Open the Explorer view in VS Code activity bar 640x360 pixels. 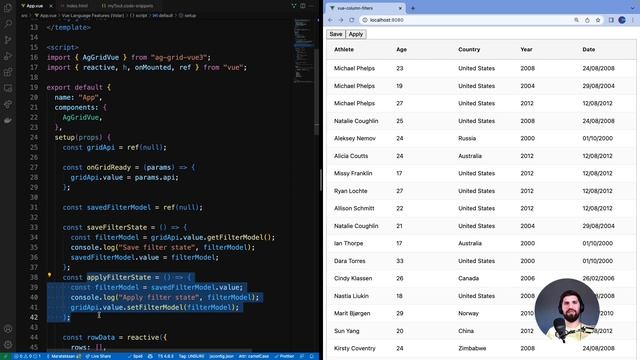click(8, 8)
